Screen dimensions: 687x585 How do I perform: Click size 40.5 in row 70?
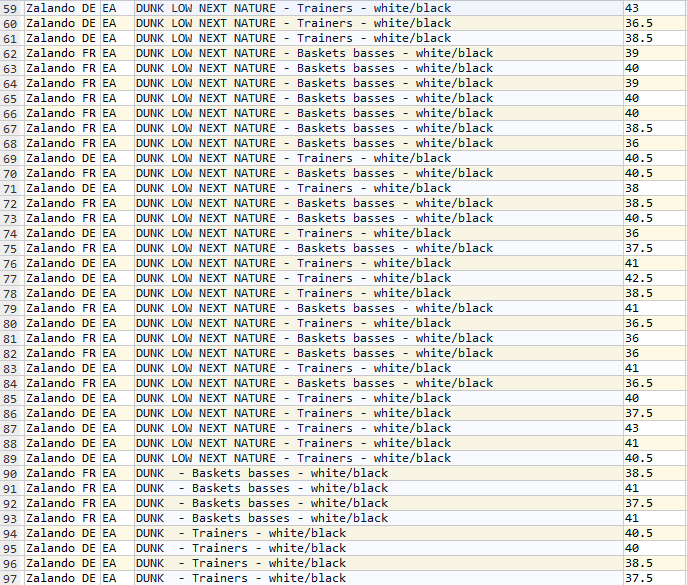coord(655,173)
